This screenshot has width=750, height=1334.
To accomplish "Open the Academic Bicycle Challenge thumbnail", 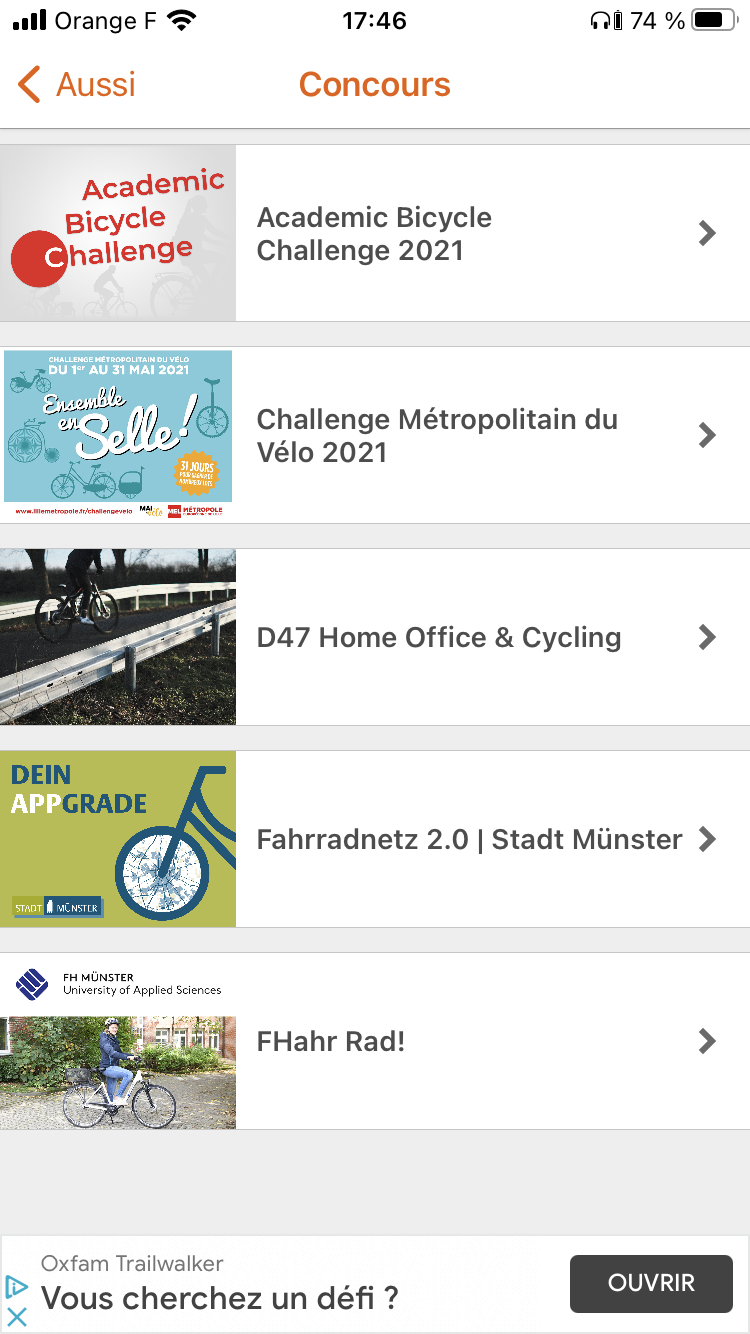I will point(118,233).
